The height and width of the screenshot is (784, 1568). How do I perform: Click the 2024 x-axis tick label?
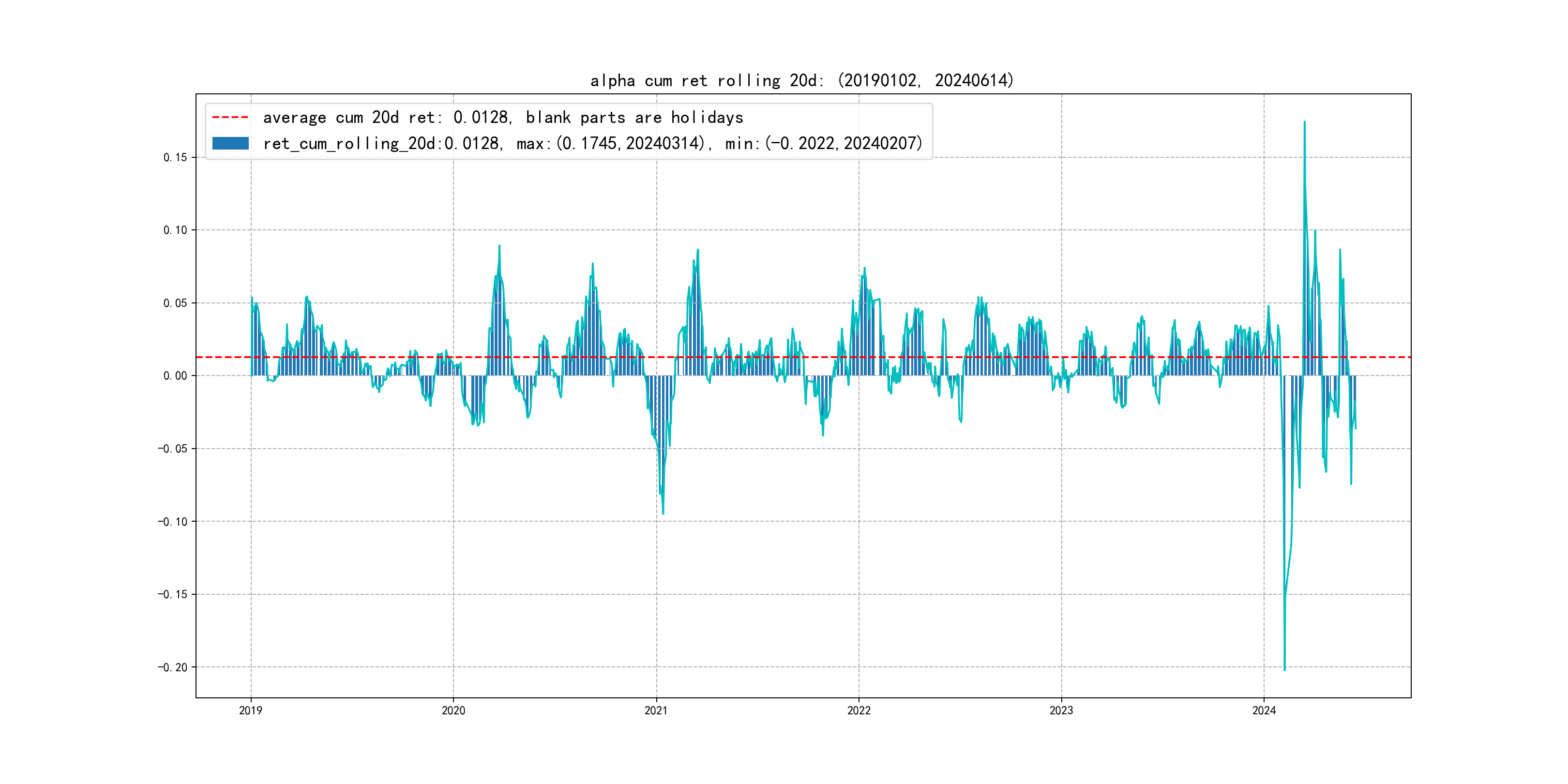tap(1264, 710)
